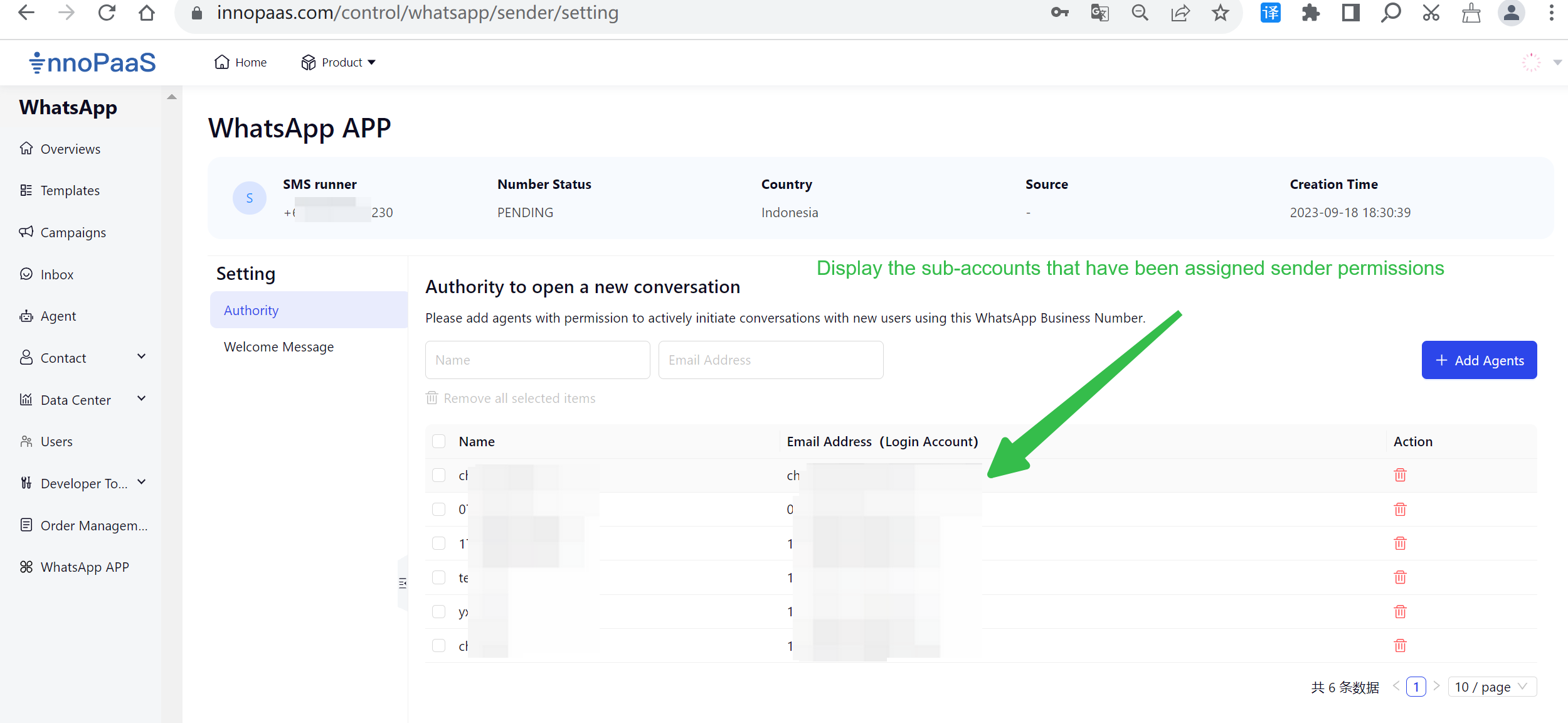Viewport: 1568px width, 723px height.
Task: Open the extensions puzzle piece menu
Action: tap(1310, 13)
